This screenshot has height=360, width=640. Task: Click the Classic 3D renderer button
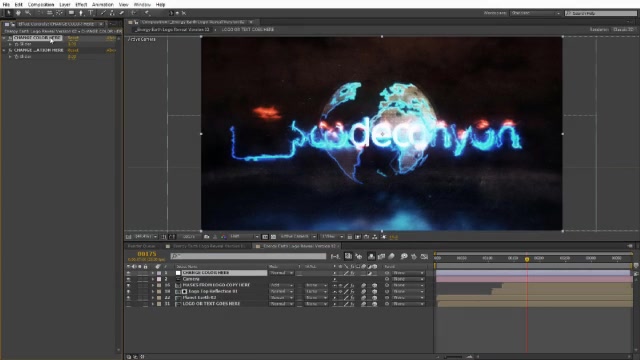click(623, 30)
